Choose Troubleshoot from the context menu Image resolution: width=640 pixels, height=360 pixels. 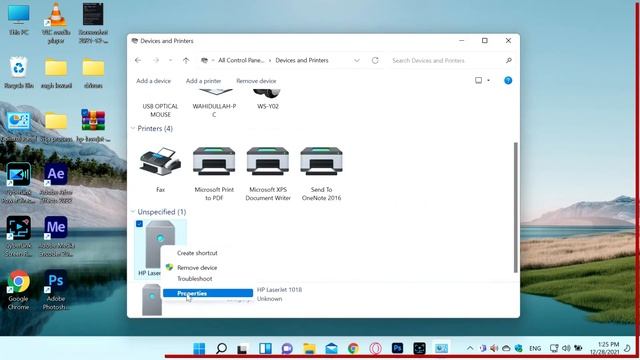pos(194,279)
